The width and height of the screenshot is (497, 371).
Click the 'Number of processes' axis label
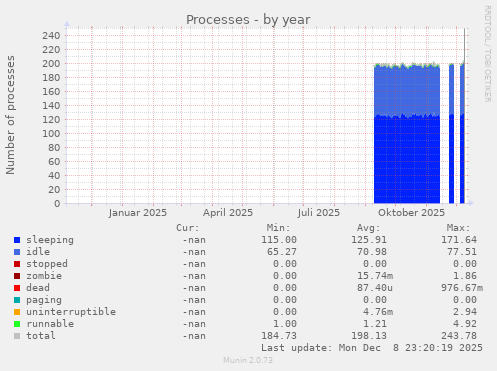[10, 115]
